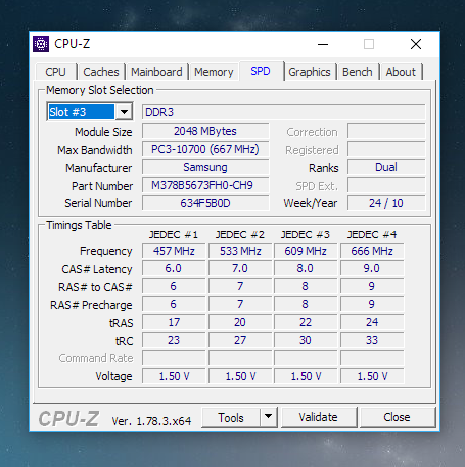Click the Serial Number field 634F5B0D
This screenshot has height=467, width=465.
point(205,203)
